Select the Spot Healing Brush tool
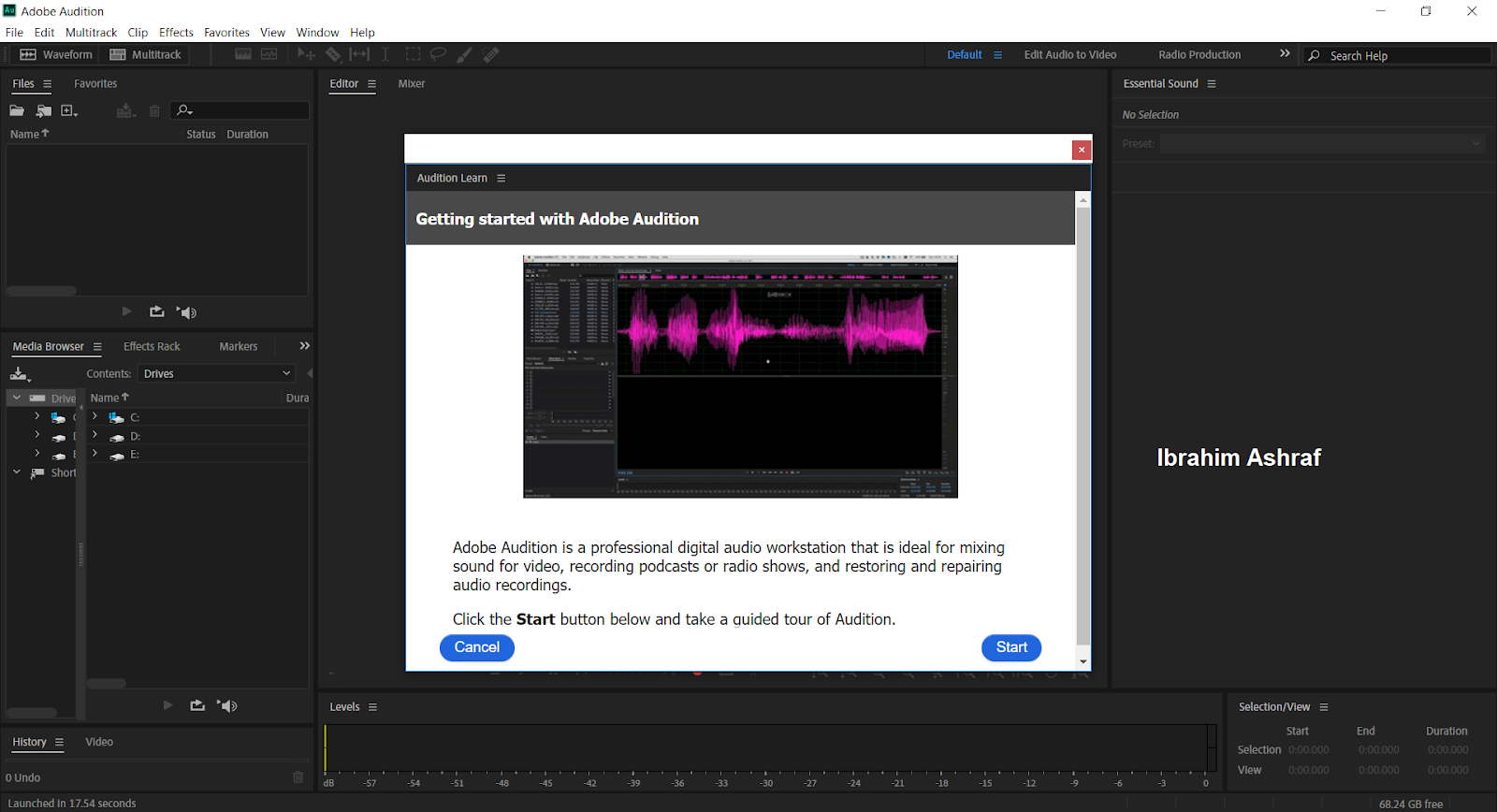This screenshot has width=1497, height=812. pyautogui.click(x=490, y=54)
